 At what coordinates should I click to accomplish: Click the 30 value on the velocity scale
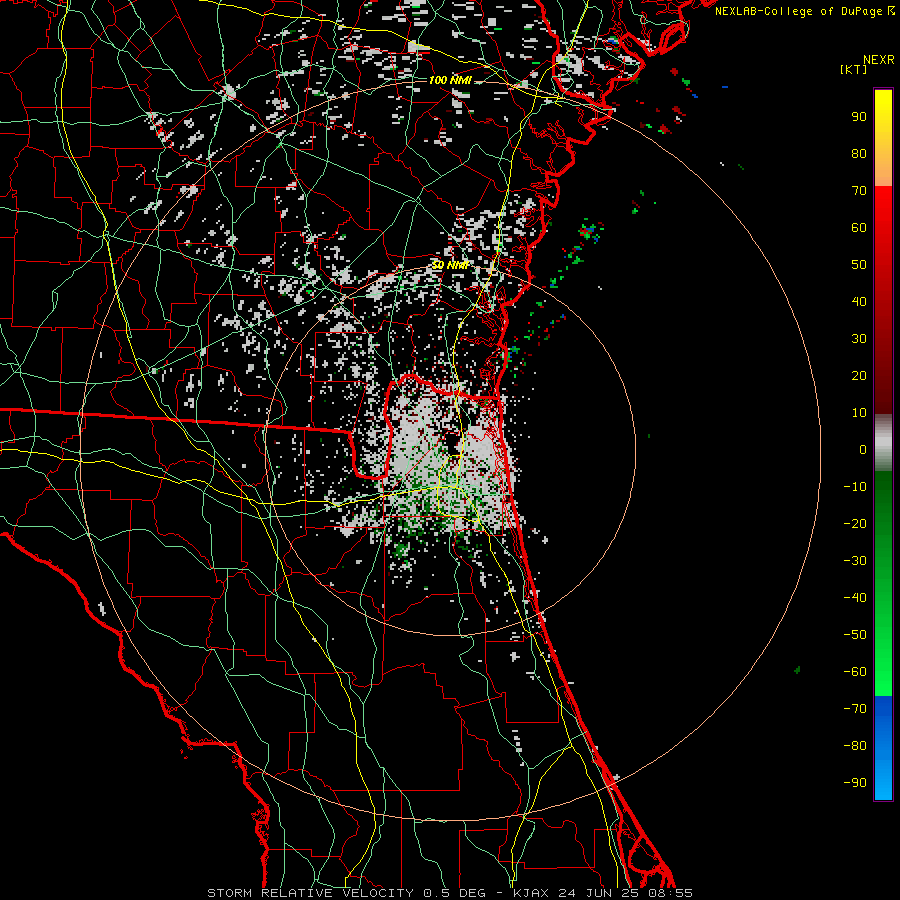[859, 339]
